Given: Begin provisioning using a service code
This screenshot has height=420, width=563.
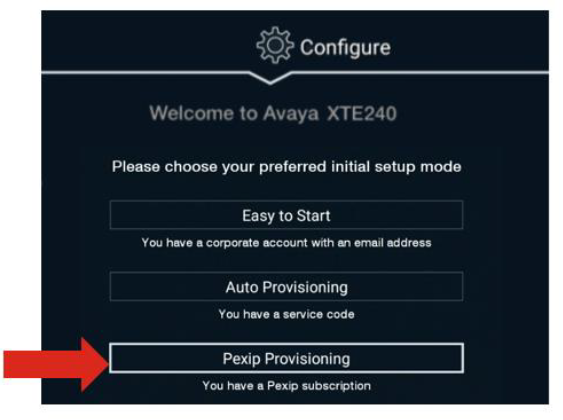Looking at the screenshot, I should [286, 286].
